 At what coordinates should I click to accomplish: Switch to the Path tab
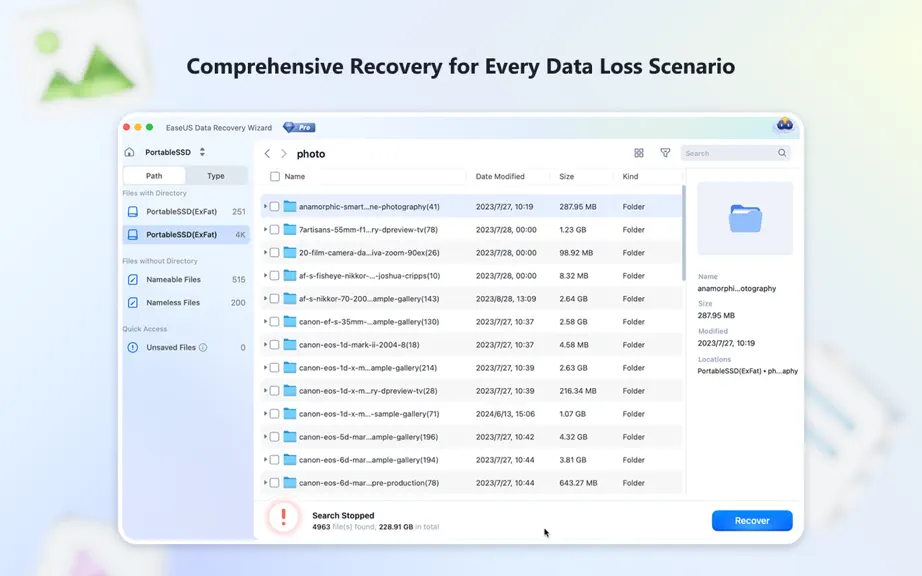[x=154, y=176]
